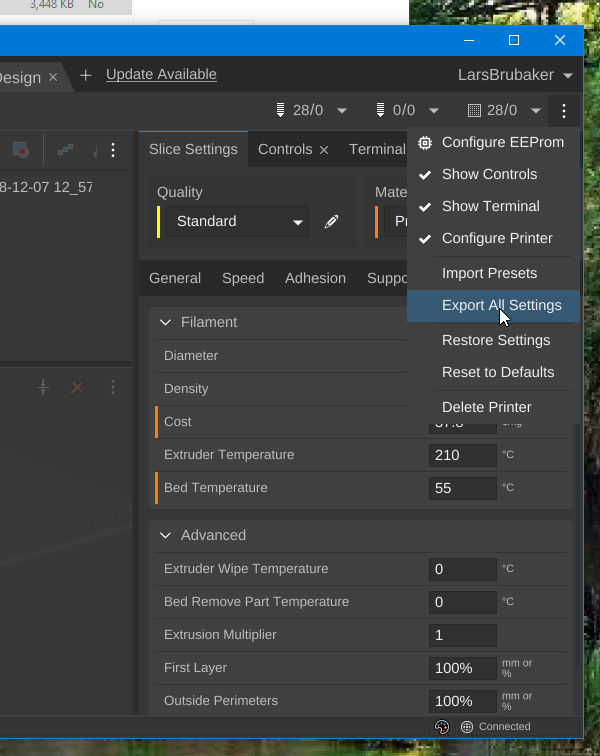Screen dimensions: 600x756
Task: Choose Delete Printer
Action: point(493,407)
